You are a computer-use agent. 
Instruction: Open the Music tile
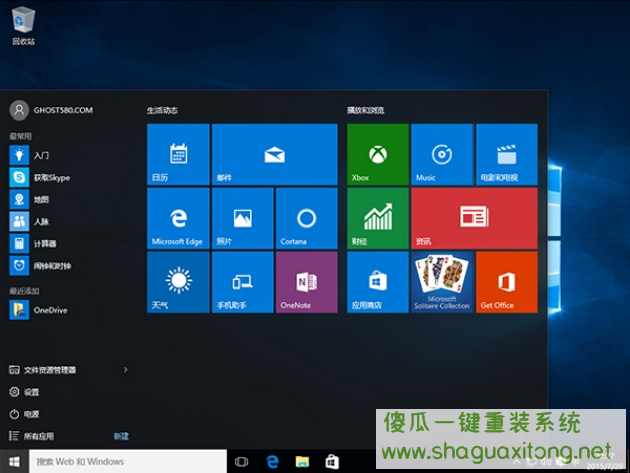pos(442,154)
